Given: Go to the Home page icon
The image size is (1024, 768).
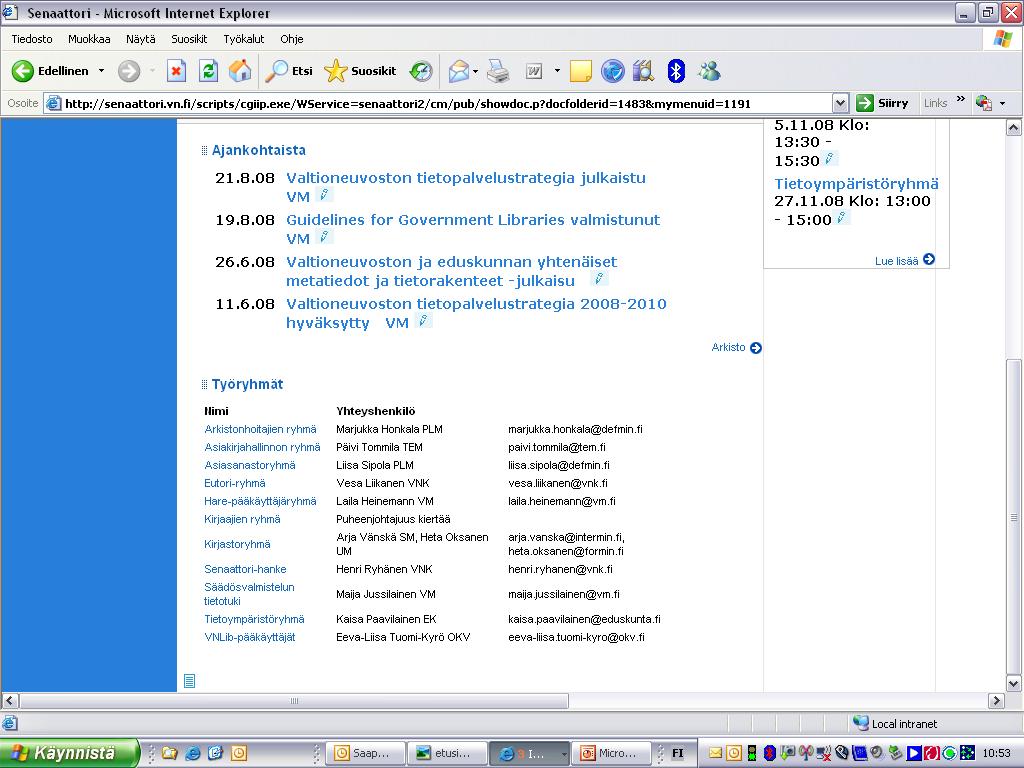Looking at the screenshot, I should click(240, 71).
